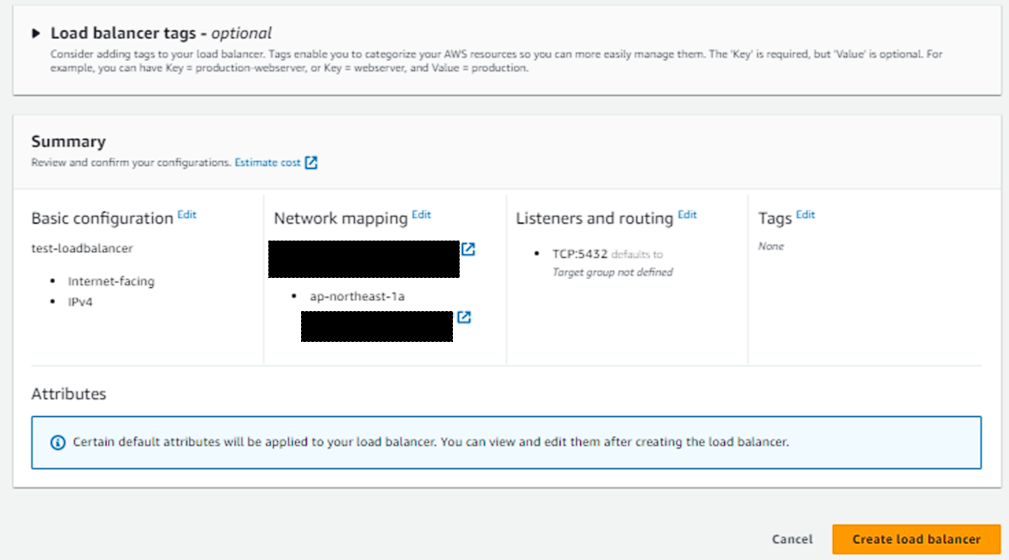Click the ap-northeast-1a availability zone entry
The width and height of the screenshot is (1009, 560).
pyautogui.click(x=357, y=296)
